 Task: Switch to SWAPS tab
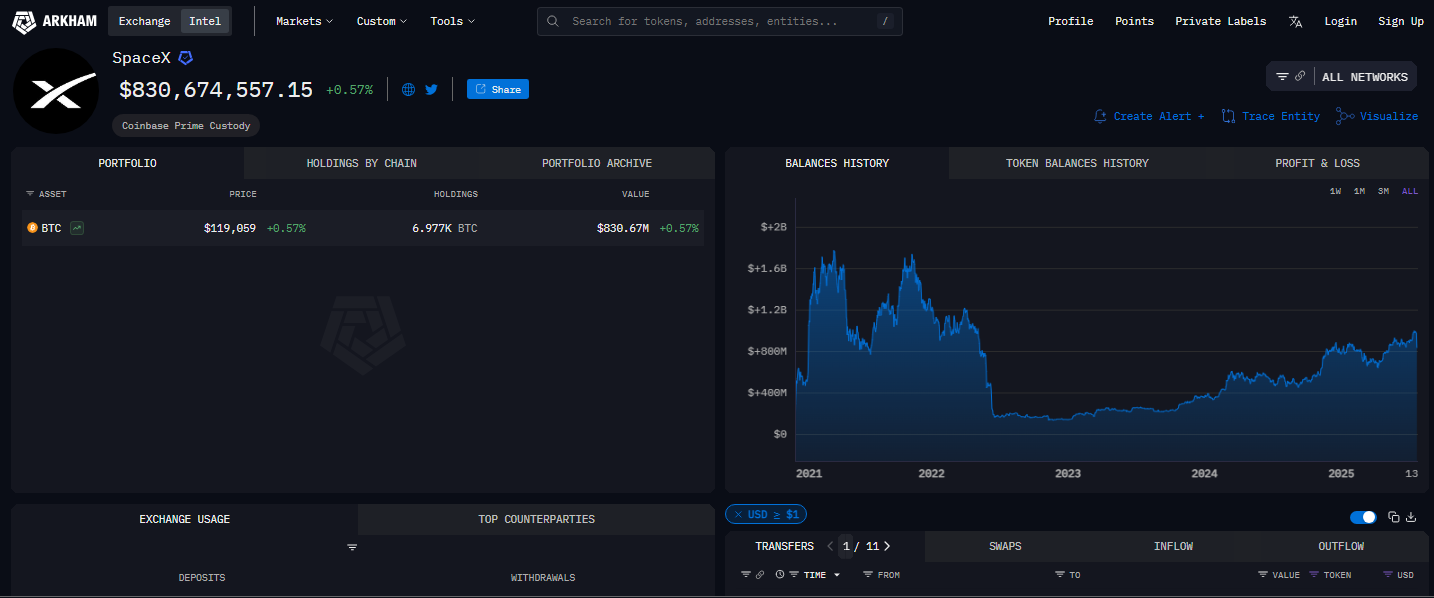(x=1005, y=546)
